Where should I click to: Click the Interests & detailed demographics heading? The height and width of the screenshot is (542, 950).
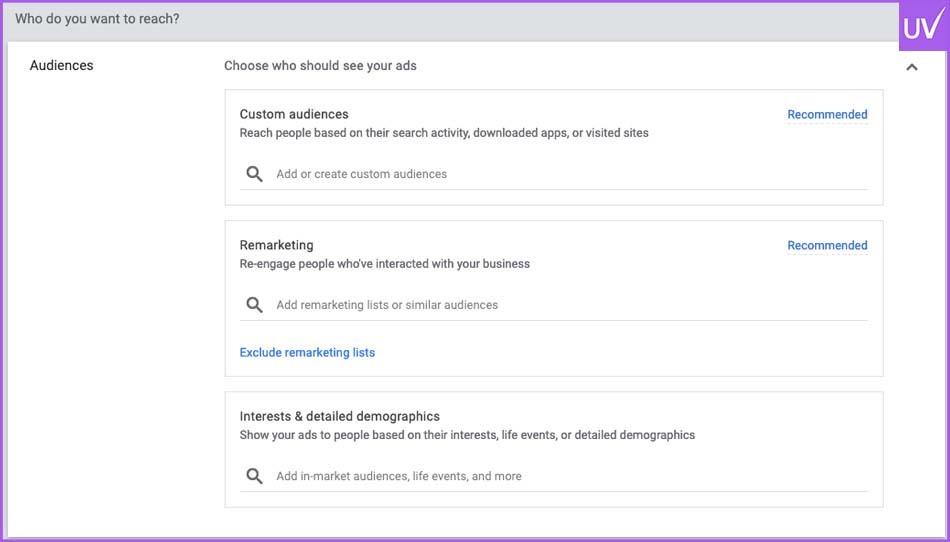click(x=339, y=417)
